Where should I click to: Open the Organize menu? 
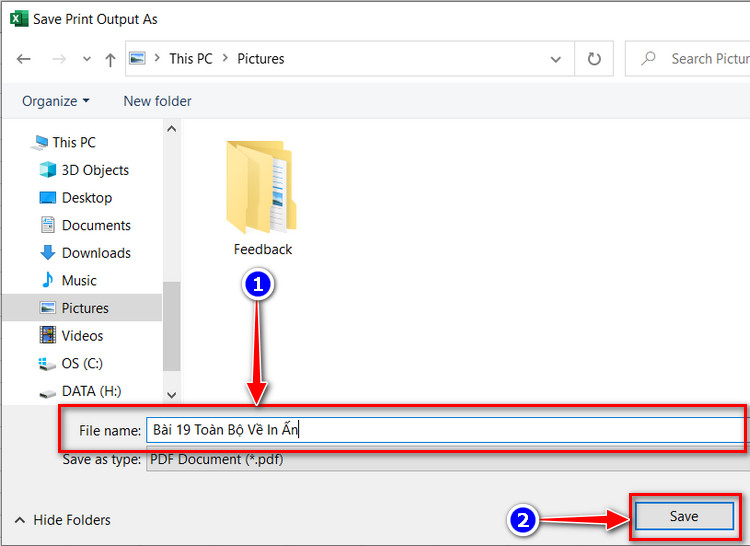55,101
